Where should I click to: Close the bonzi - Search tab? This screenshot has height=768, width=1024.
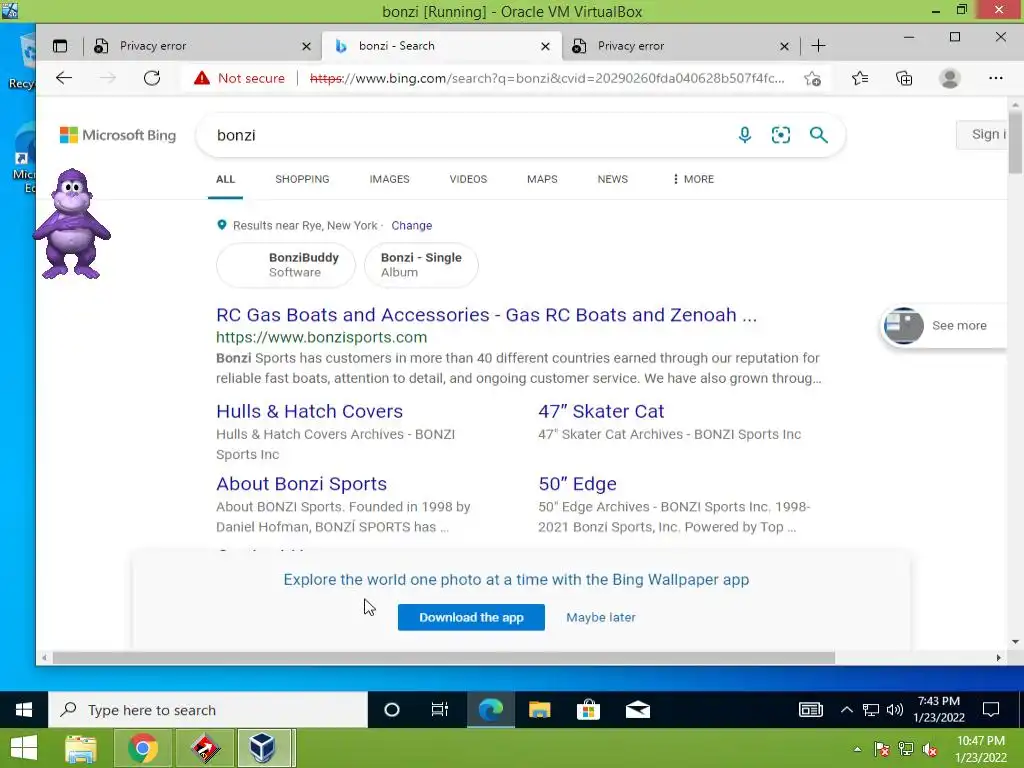pos(545,46)
